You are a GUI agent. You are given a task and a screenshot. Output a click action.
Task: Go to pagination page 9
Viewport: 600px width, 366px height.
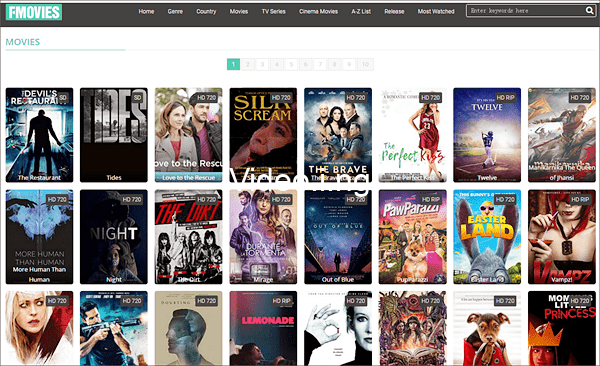pos(349,64)
